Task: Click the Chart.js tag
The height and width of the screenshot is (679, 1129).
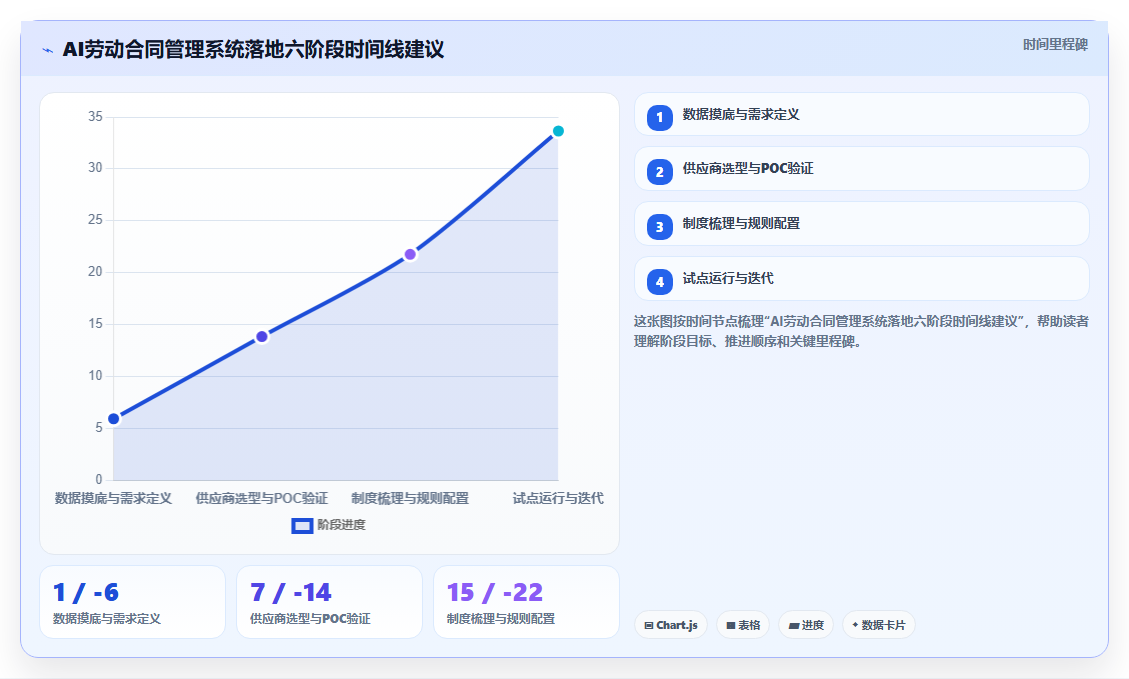Action: click(x=671, y=625)
